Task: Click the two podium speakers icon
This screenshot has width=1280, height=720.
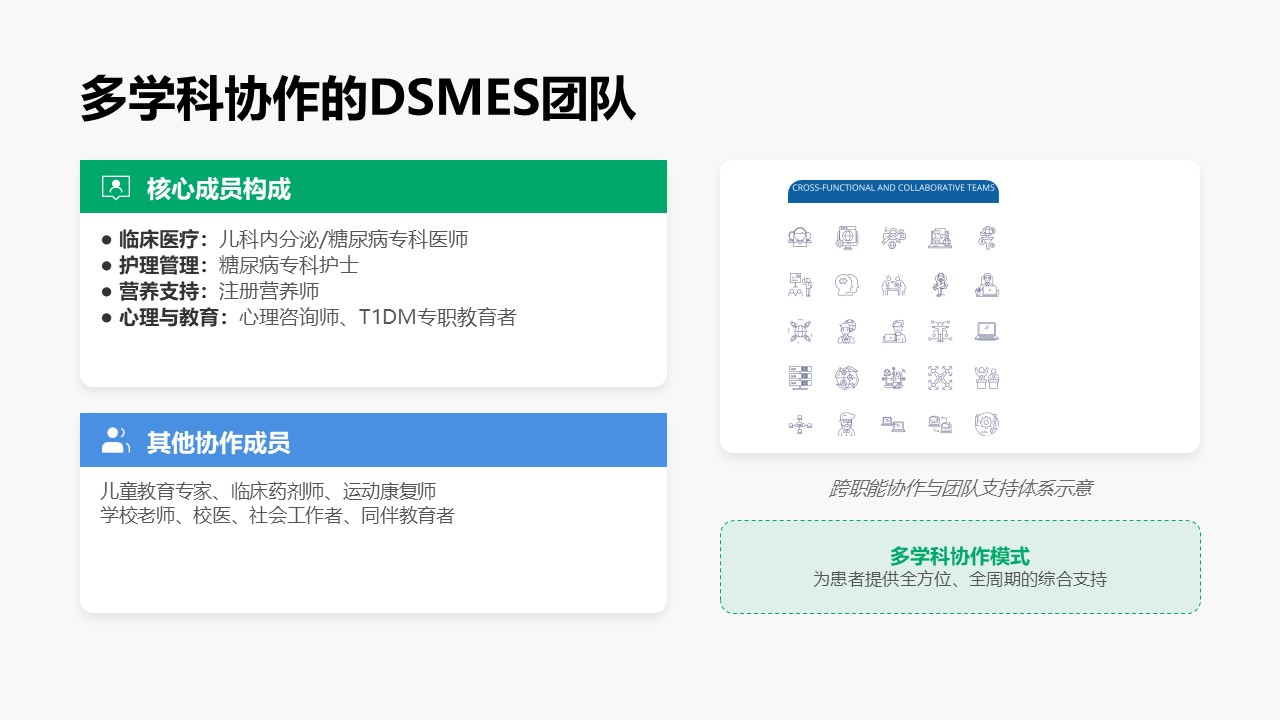Action: [987, 377]
